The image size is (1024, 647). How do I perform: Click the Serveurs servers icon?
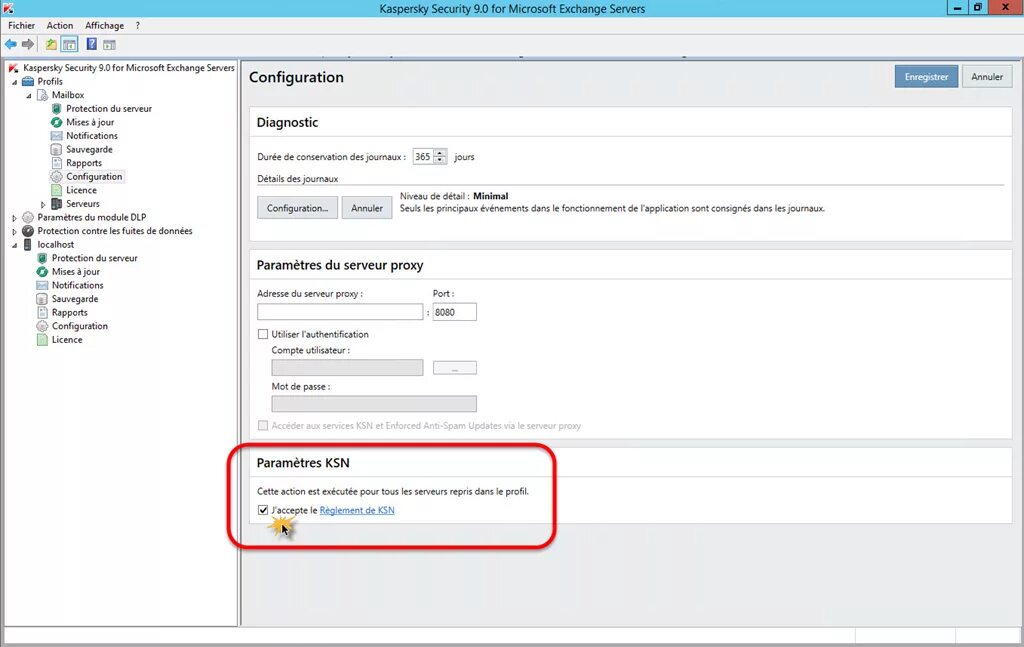tap(57, 204)
